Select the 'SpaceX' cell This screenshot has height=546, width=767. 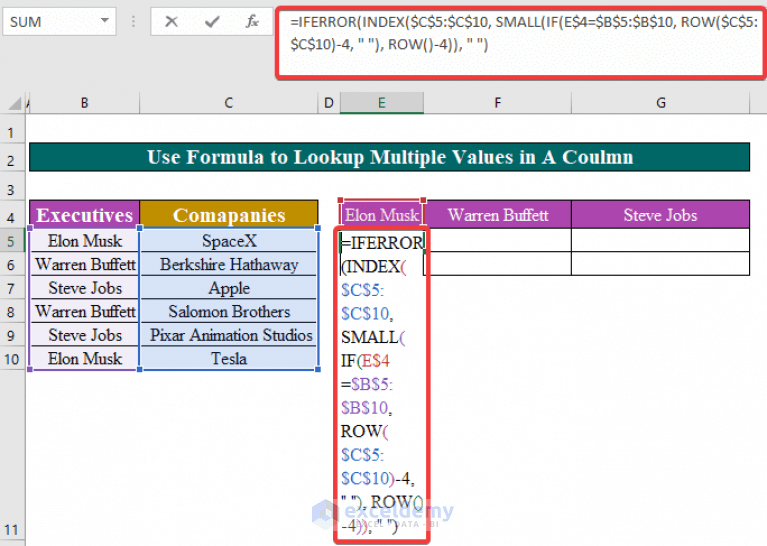[x=228, y=241]
